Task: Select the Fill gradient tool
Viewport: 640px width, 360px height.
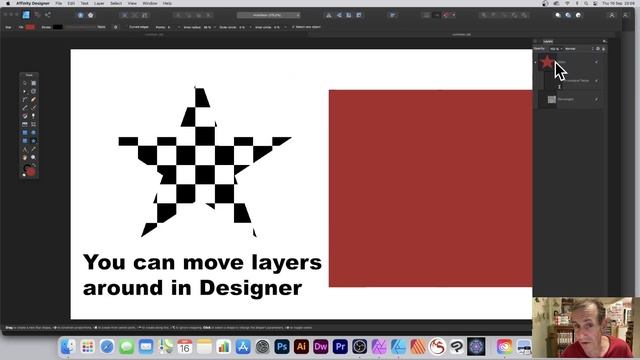Action: click(24, 116)
